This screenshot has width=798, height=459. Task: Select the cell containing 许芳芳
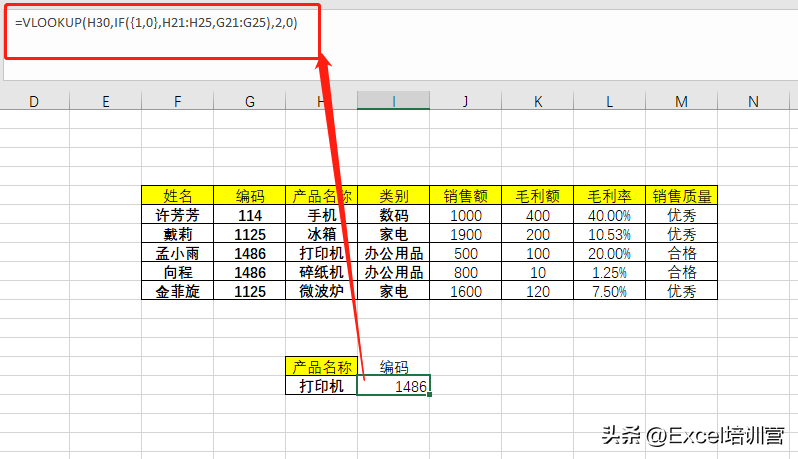[178, 215]
